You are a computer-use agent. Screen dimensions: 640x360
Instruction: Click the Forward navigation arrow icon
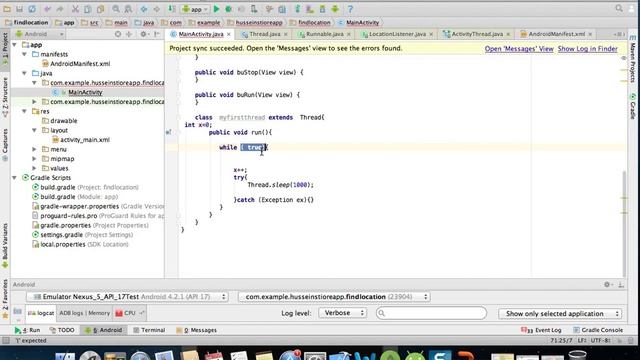pyautogui.click(x=157, y=9)
